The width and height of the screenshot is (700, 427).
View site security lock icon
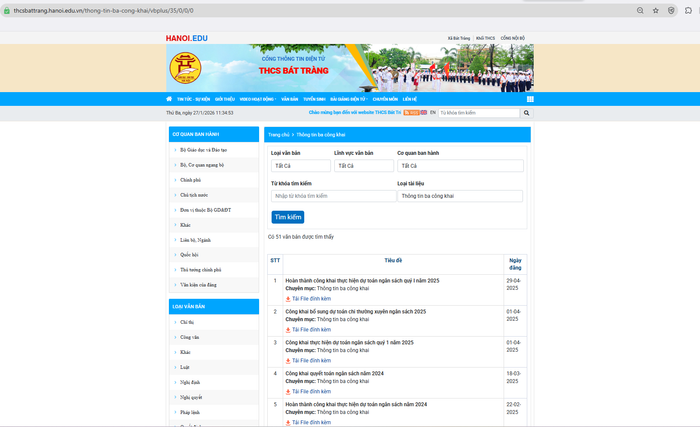[x=7, y=11]
